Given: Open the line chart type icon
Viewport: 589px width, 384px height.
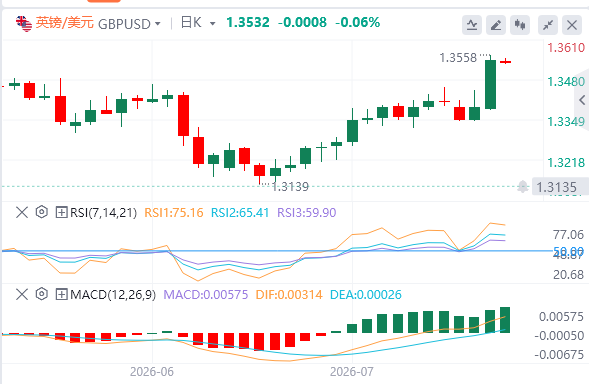Looking at the screenshot, I should pos(472,25).
